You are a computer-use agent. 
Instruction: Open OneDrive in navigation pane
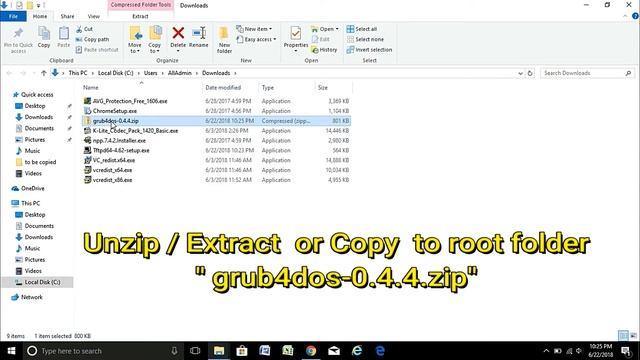pos(32,189)
